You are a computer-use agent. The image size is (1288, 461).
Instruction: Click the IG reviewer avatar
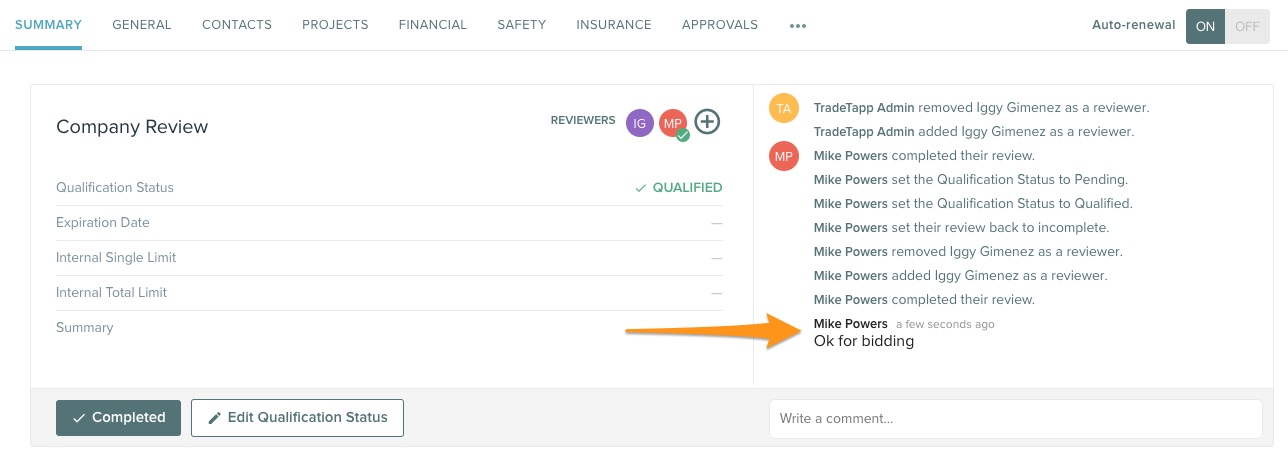tap(639, 122)
